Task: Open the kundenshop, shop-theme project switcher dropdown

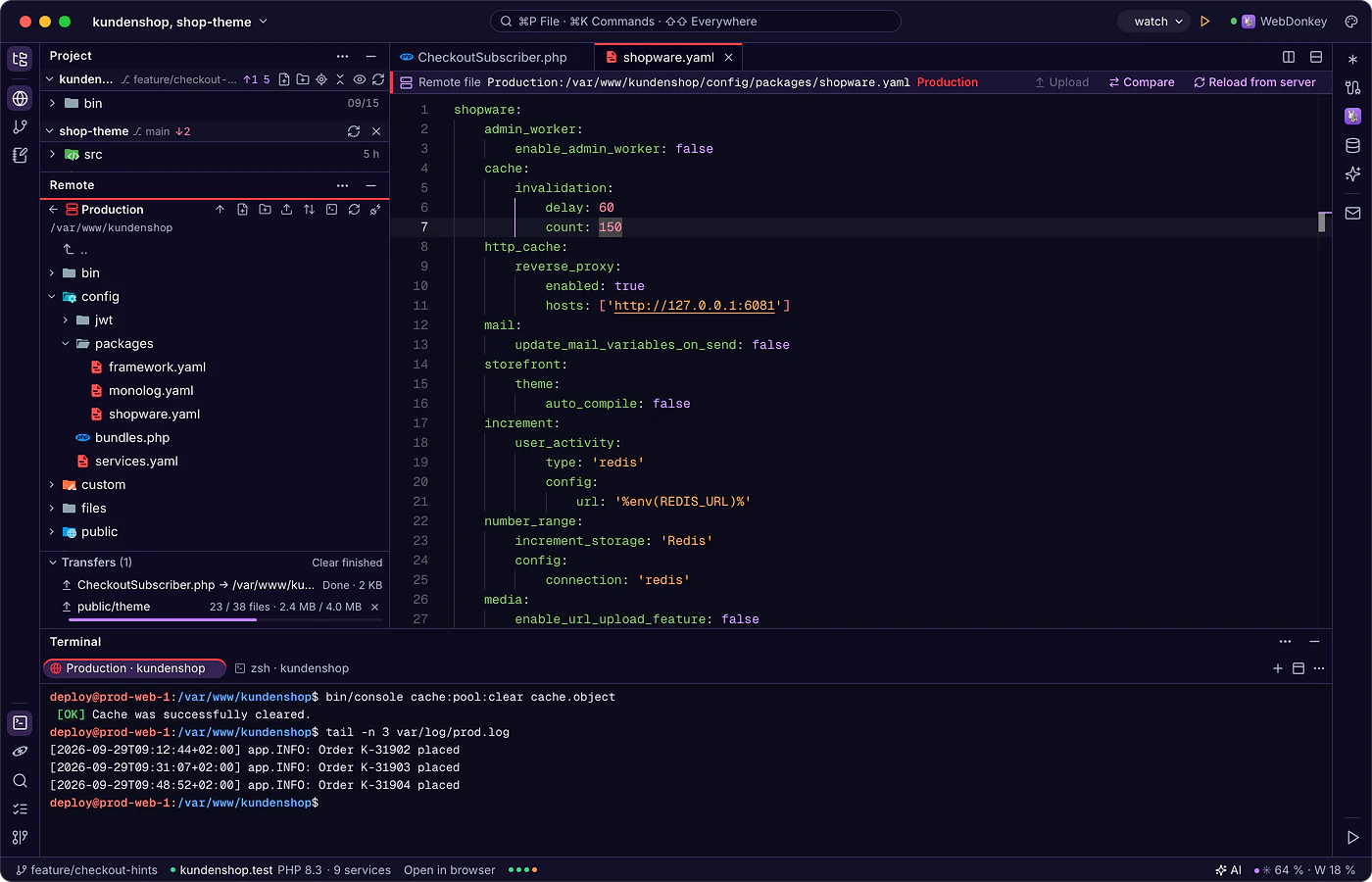Action: tap(179, 22)
